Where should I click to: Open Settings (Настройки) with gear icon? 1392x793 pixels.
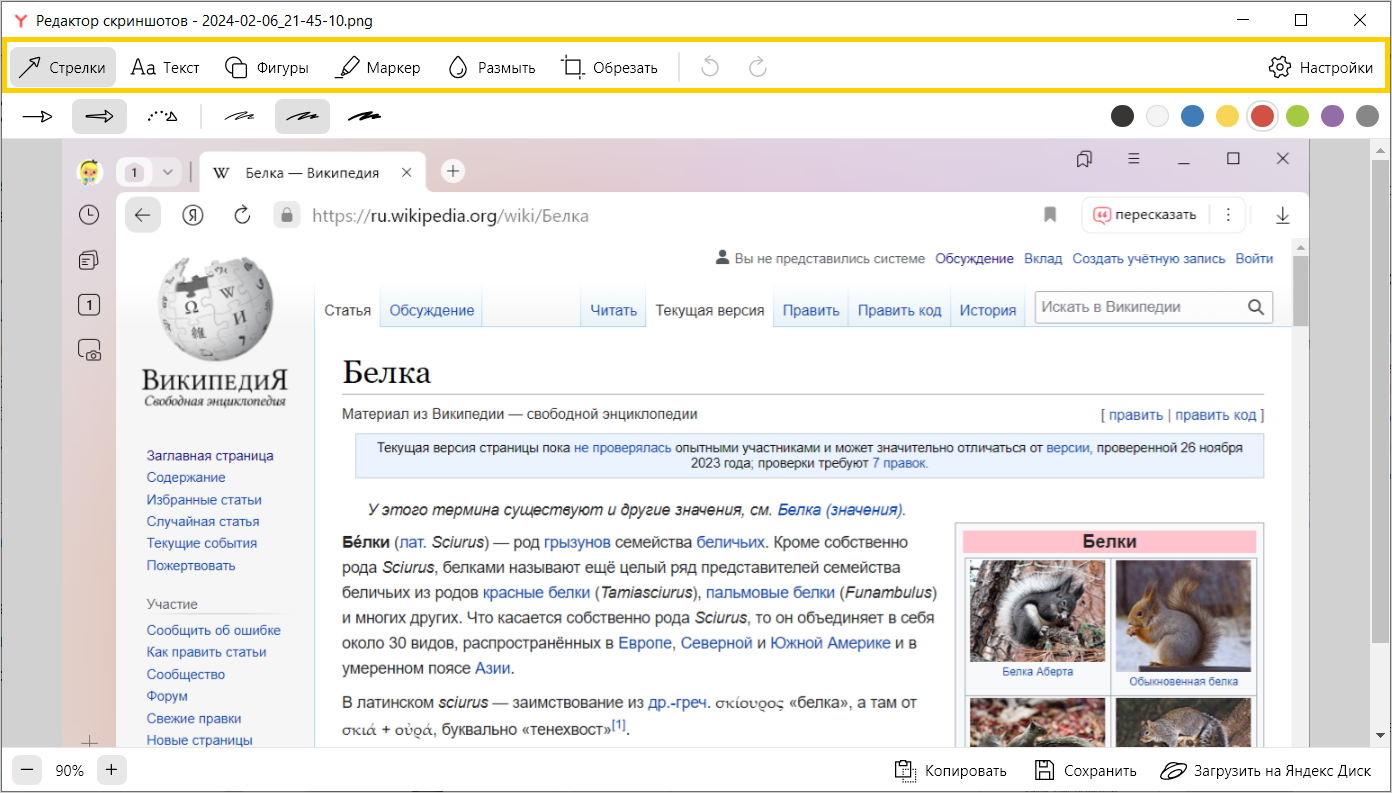click(1320, 68)
